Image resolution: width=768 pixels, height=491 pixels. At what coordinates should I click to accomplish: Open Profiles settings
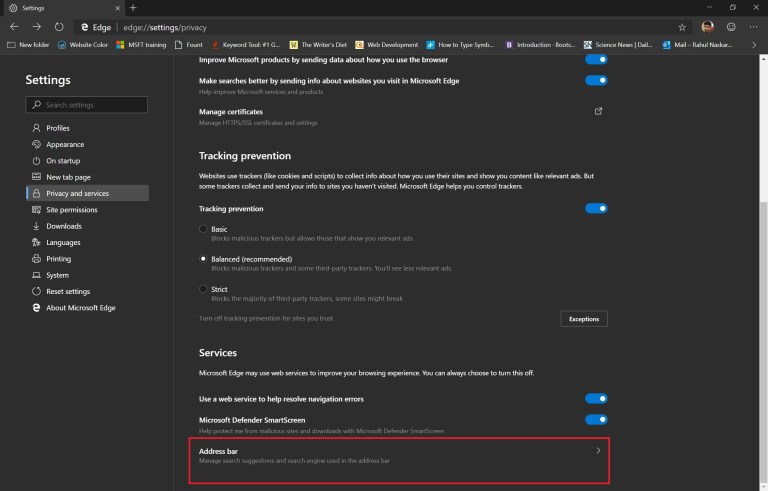(x=87, y=128)
